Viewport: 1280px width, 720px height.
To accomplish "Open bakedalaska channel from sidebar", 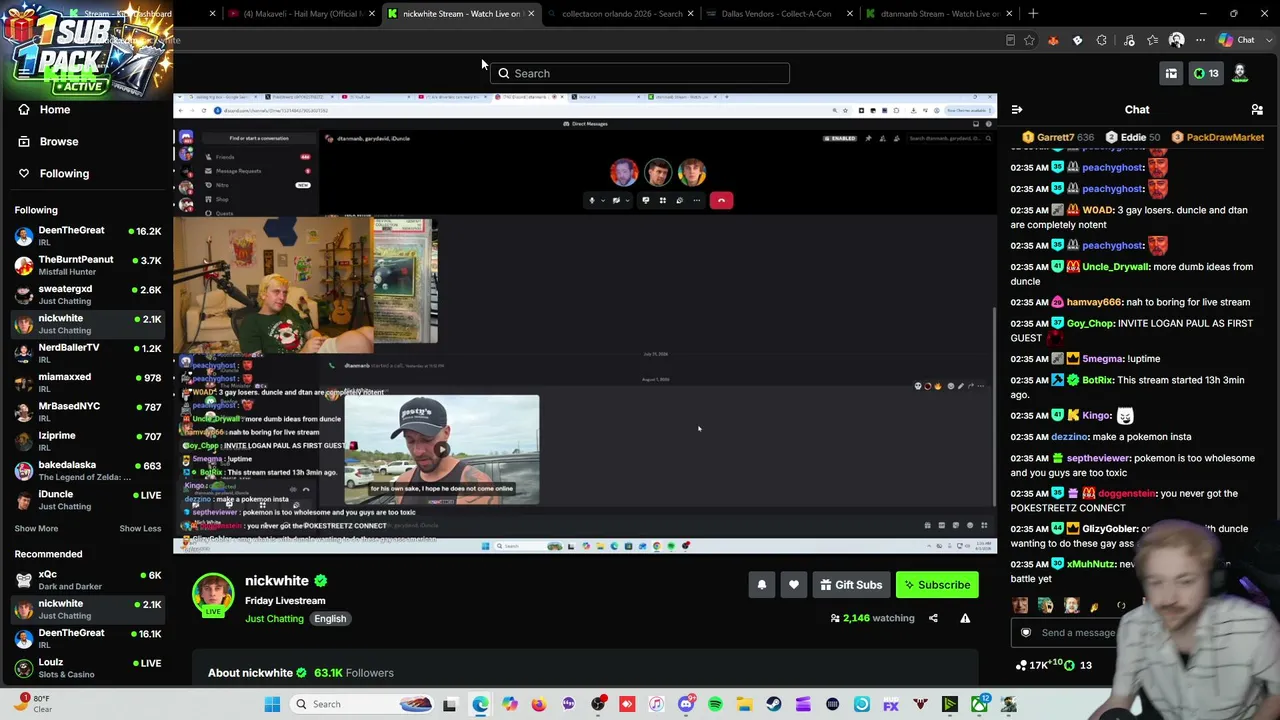I will coord(88,470).
